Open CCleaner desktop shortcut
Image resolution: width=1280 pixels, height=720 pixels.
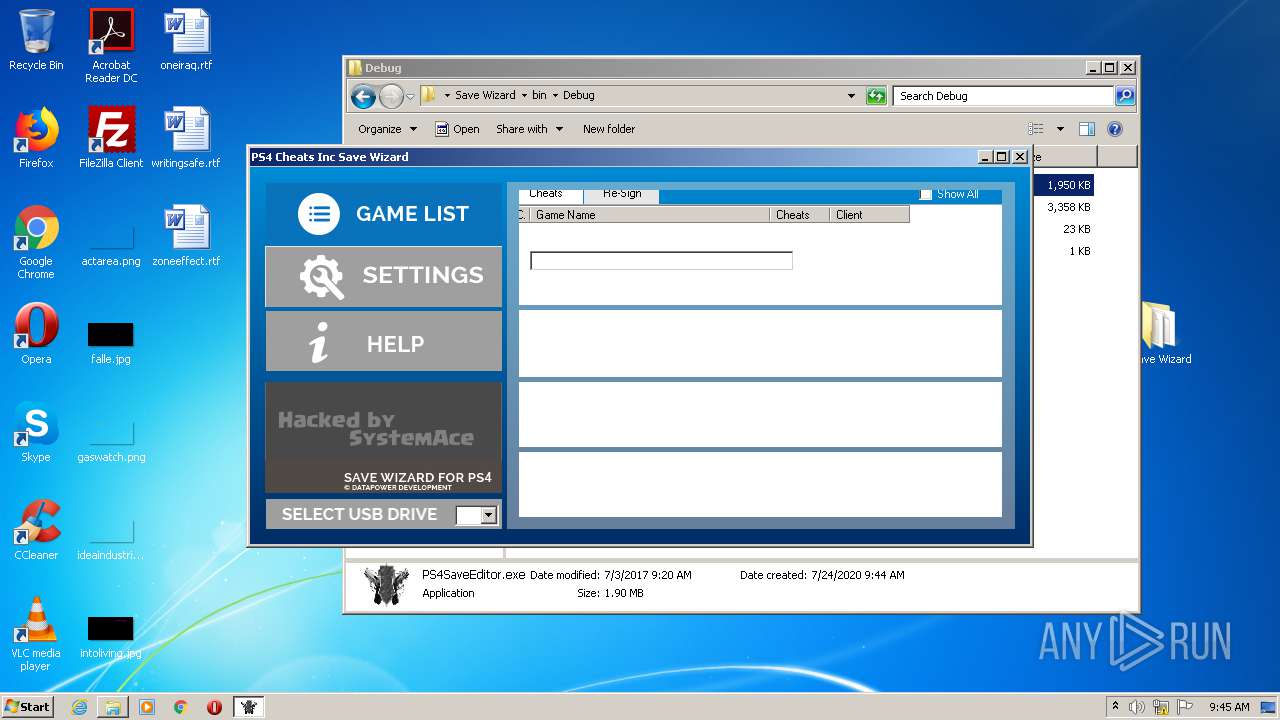click(x=36, y=530)
